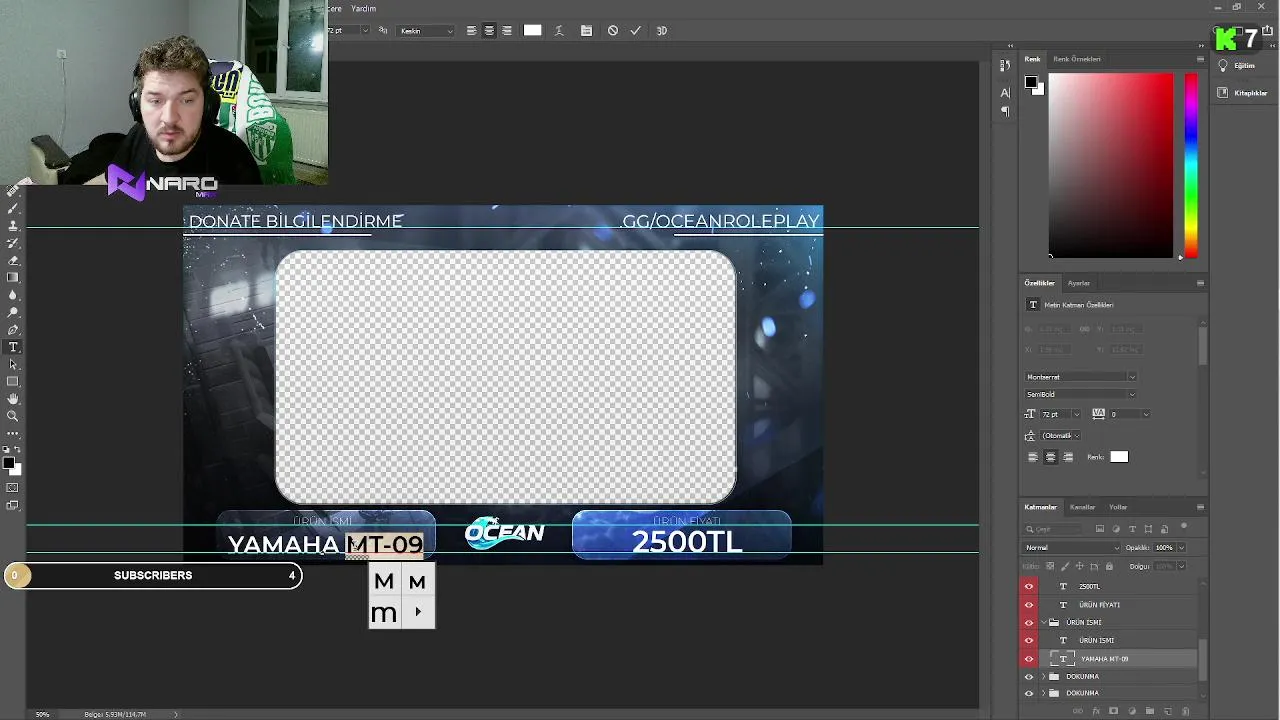This screenshot has width=1280, height=720.
Task: Add a layer mask from Layers panel
Action: [x=1113, y=711]
